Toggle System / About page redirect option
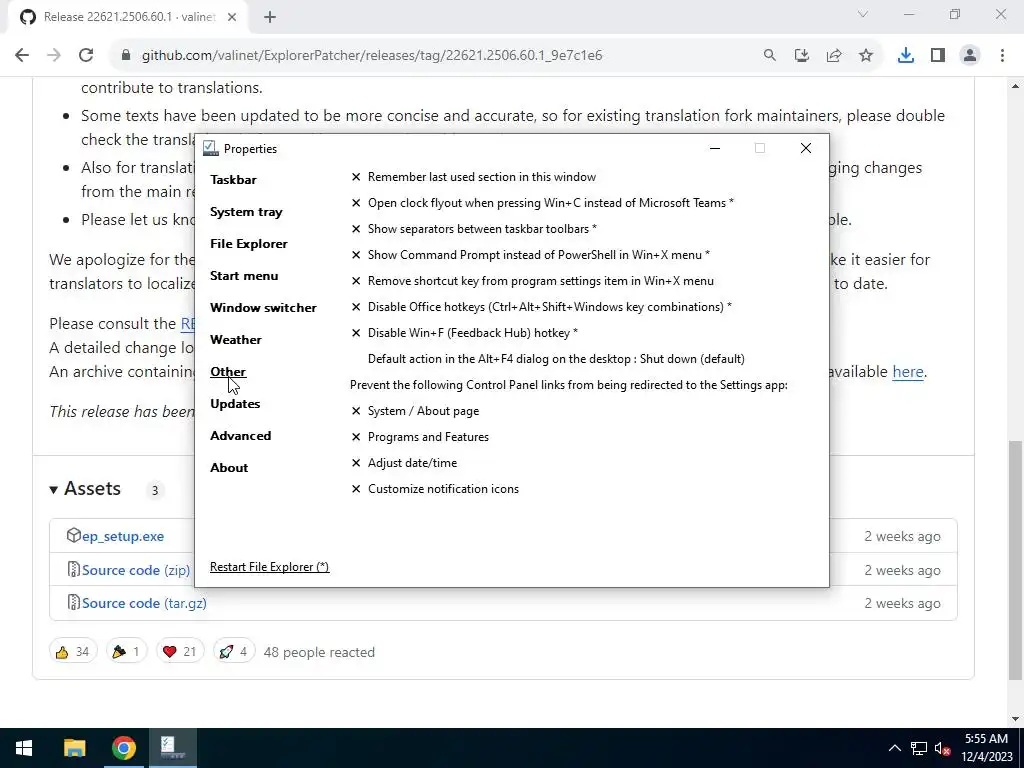This screenshot has height=768, width=1024. click(415, 411)
